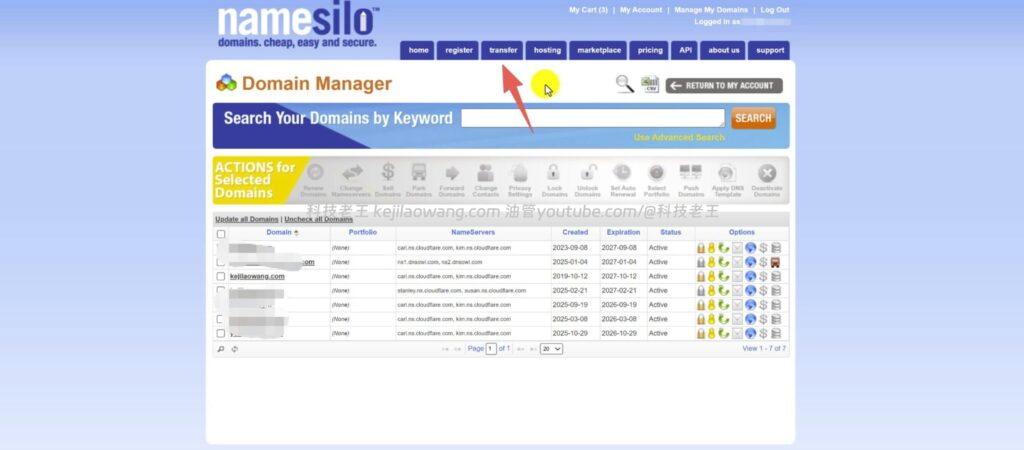Screen dimensions: 1024x450
Task: Open the register navigation tab
Action: point(458,50)
